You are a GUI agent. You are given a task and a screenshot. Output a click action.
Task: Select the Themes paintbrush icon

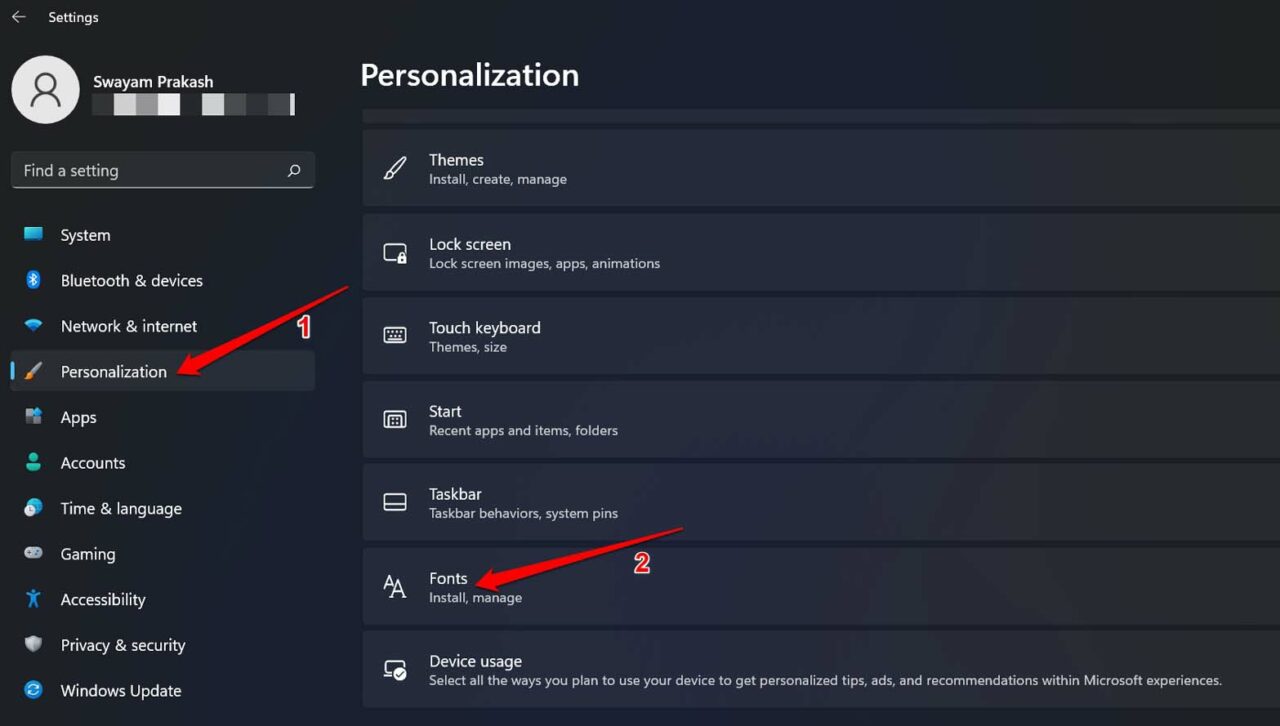[396, 167]
